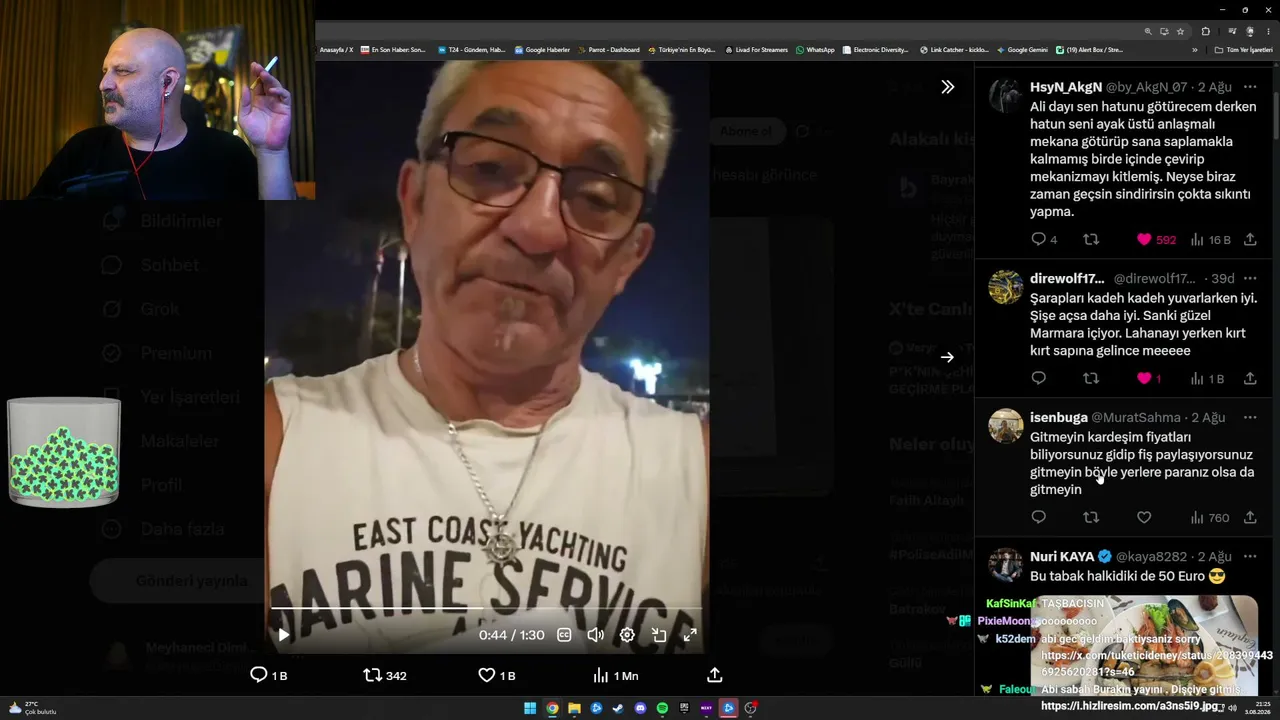
Task: Share the main video post
Action: pyautogui.click(x=714, y=676)
